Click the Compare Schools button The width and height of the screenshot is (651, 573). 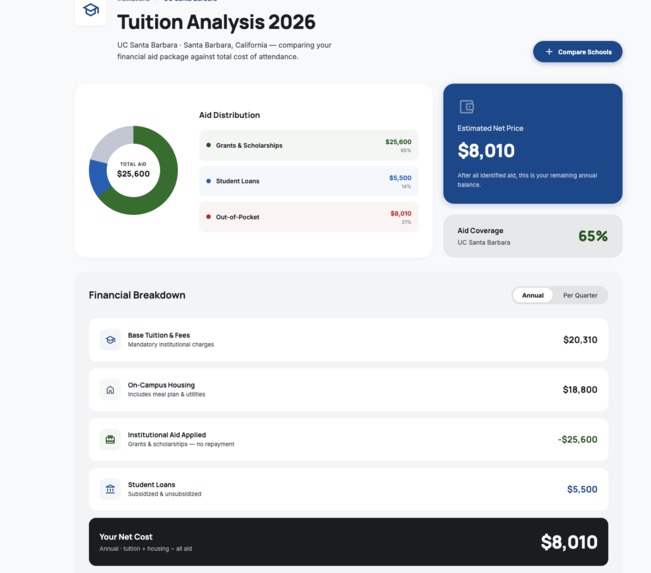click(578, 52)
